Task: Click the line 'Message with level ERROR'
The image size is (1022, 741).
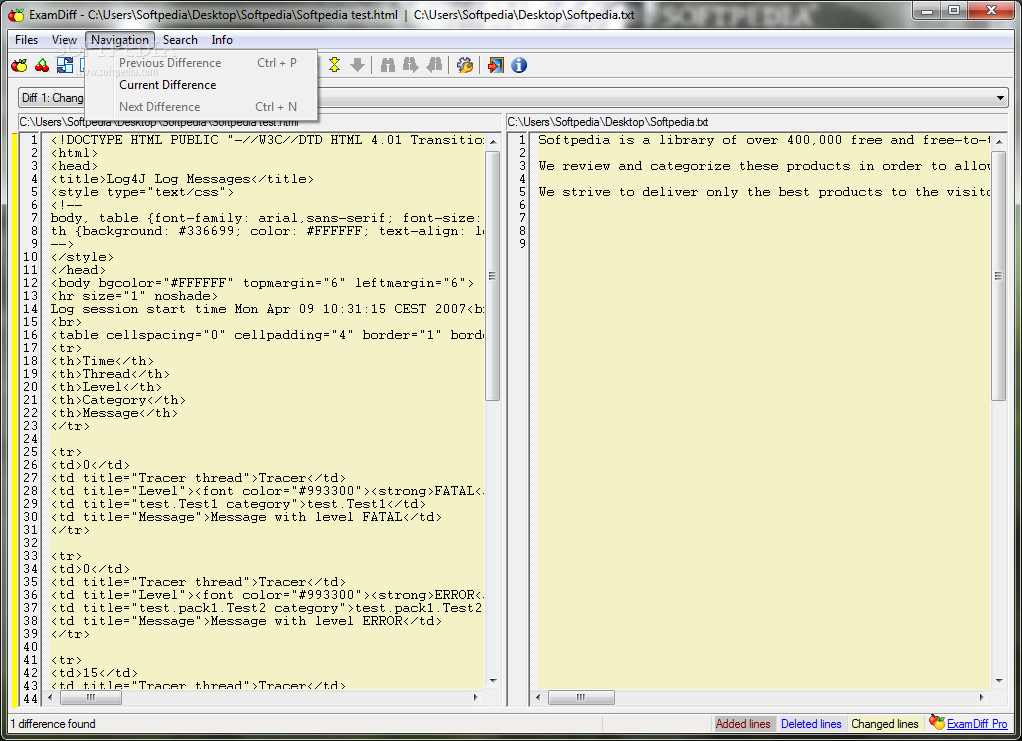Action: (x=246, y=620)
